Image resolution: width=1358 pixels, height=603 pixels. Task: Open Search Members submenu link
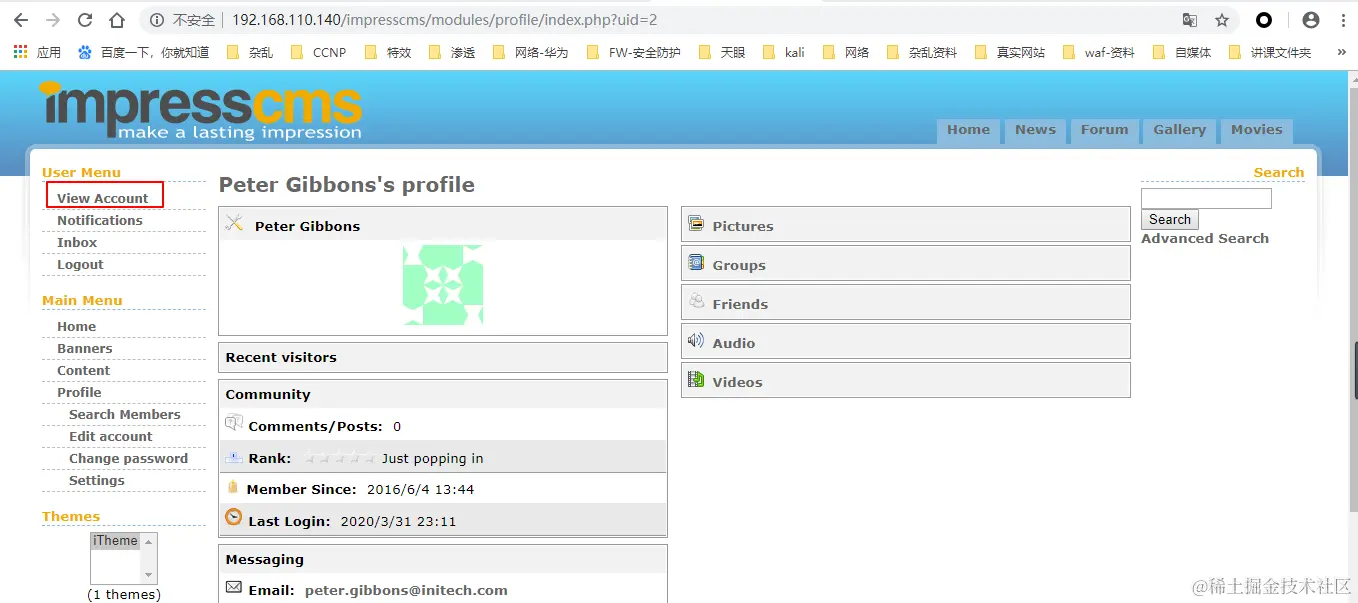(125, 414)
